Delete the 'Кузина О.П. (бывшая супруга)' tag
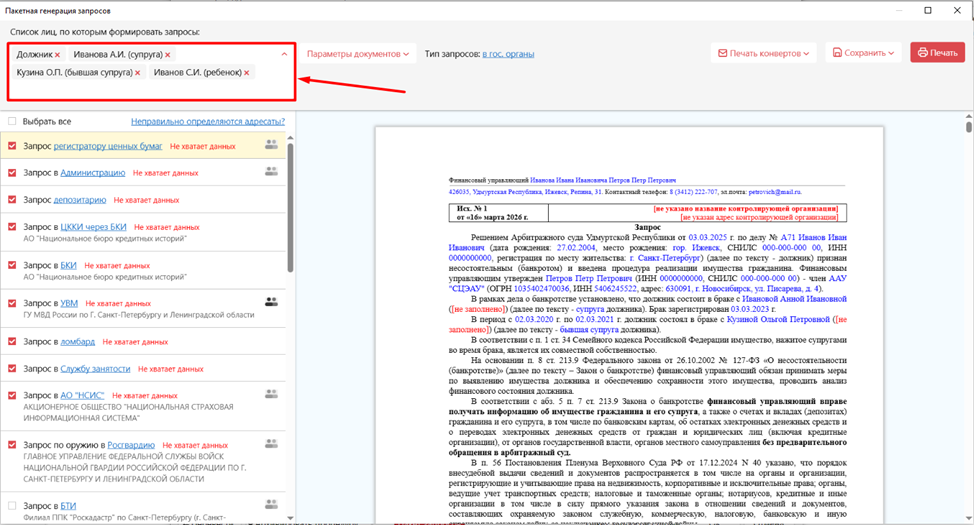The height and width of the screenshot is (525, 974). click(137, 73)
